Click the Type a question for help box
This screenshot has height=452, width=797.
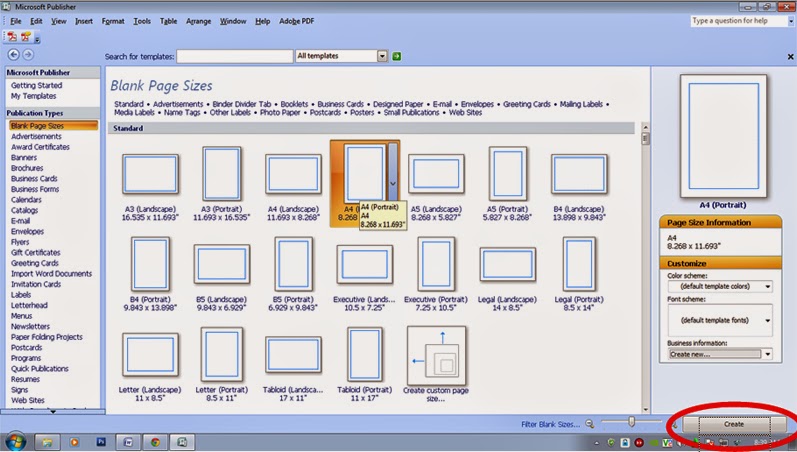tap(739, 21)
